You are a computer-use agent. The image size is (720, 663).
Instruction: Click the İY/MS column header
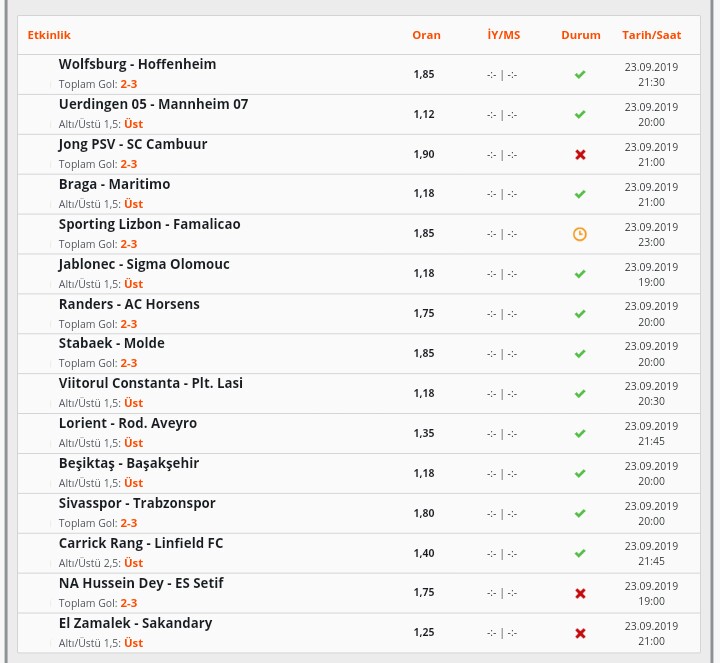tap(504, 35)
